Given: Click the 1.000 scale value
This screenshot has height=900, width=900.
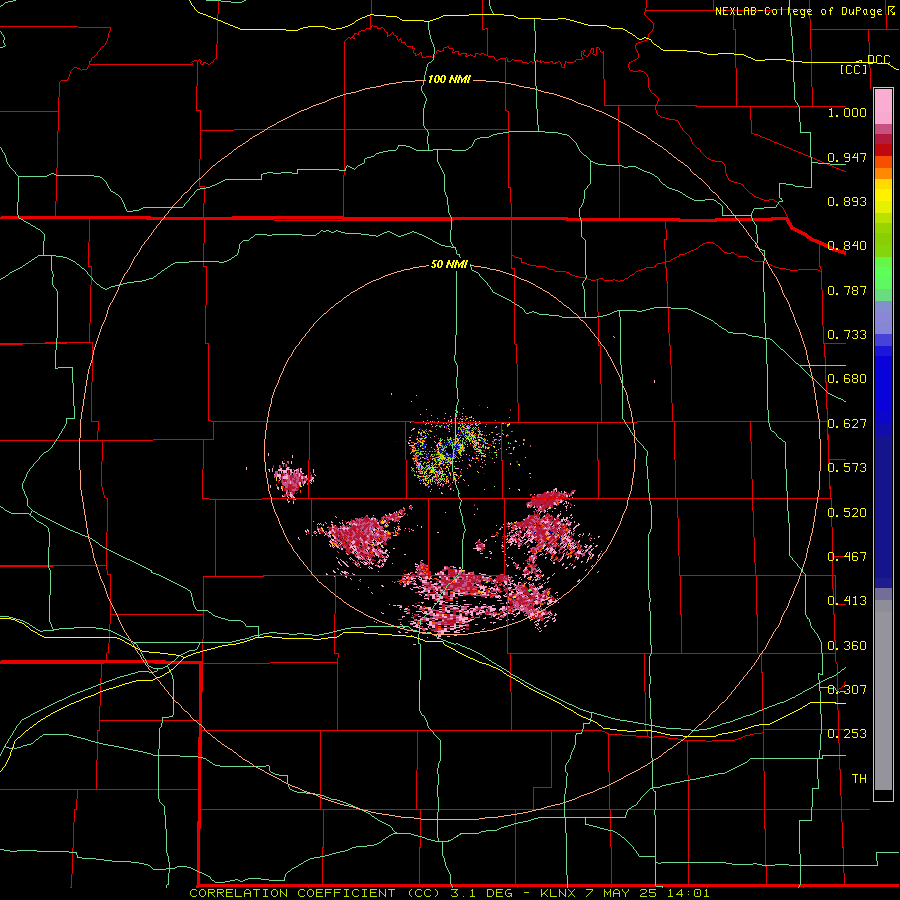Looking at the screenshot, I should point(847,112).
